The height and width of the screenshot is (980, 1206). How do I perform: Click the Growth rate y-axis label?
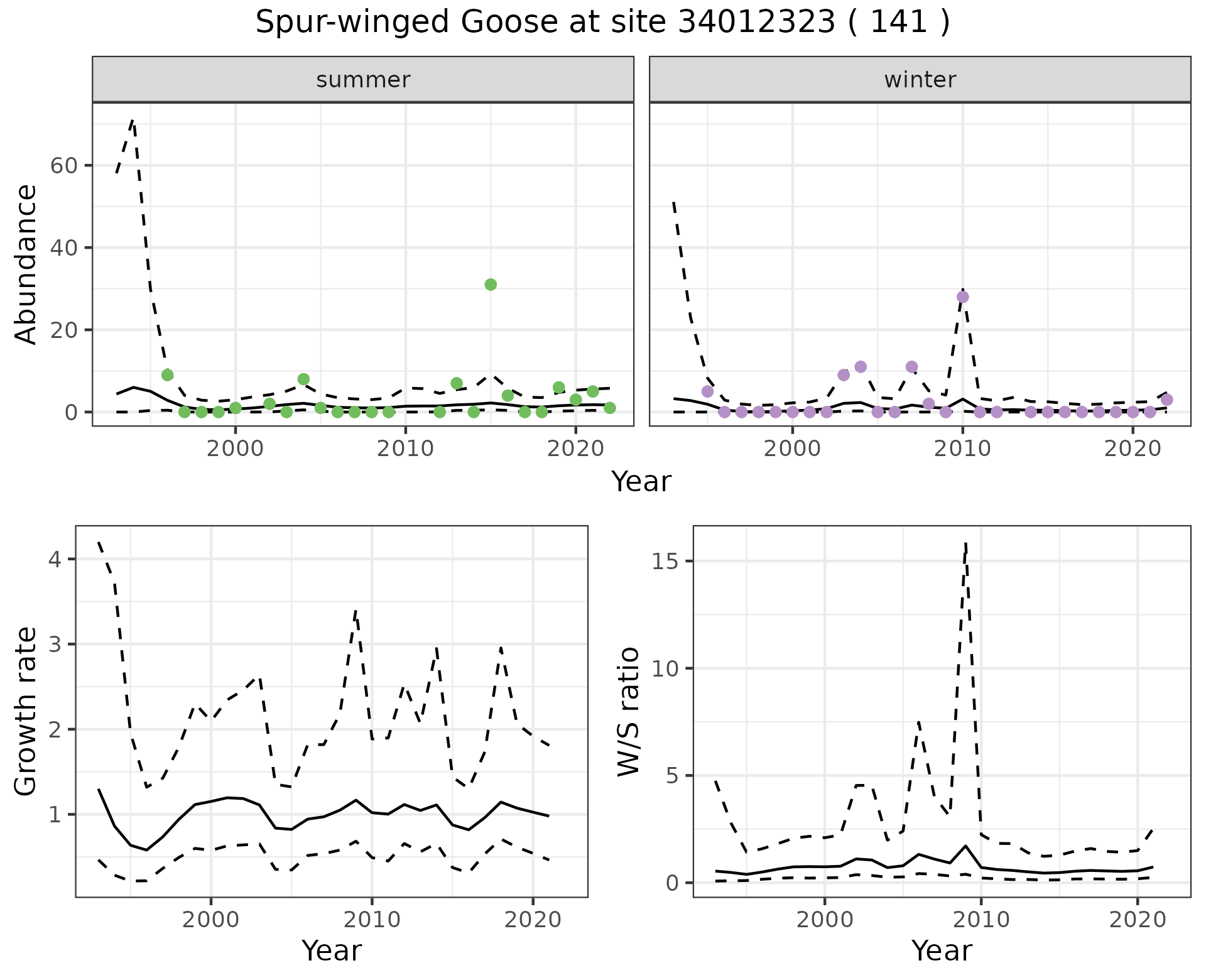pyautogui.click(x=26, y=711)
